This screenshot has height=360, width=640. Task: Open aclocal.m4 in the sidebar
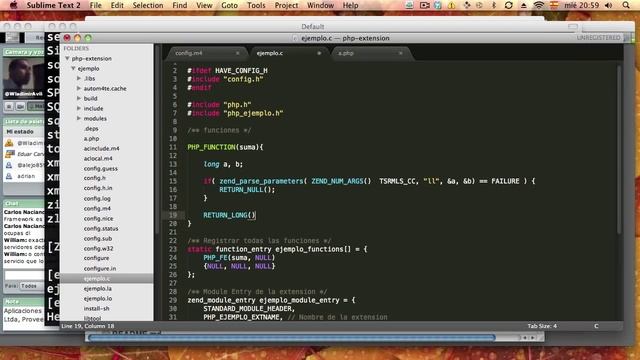[x=98, y=158]
